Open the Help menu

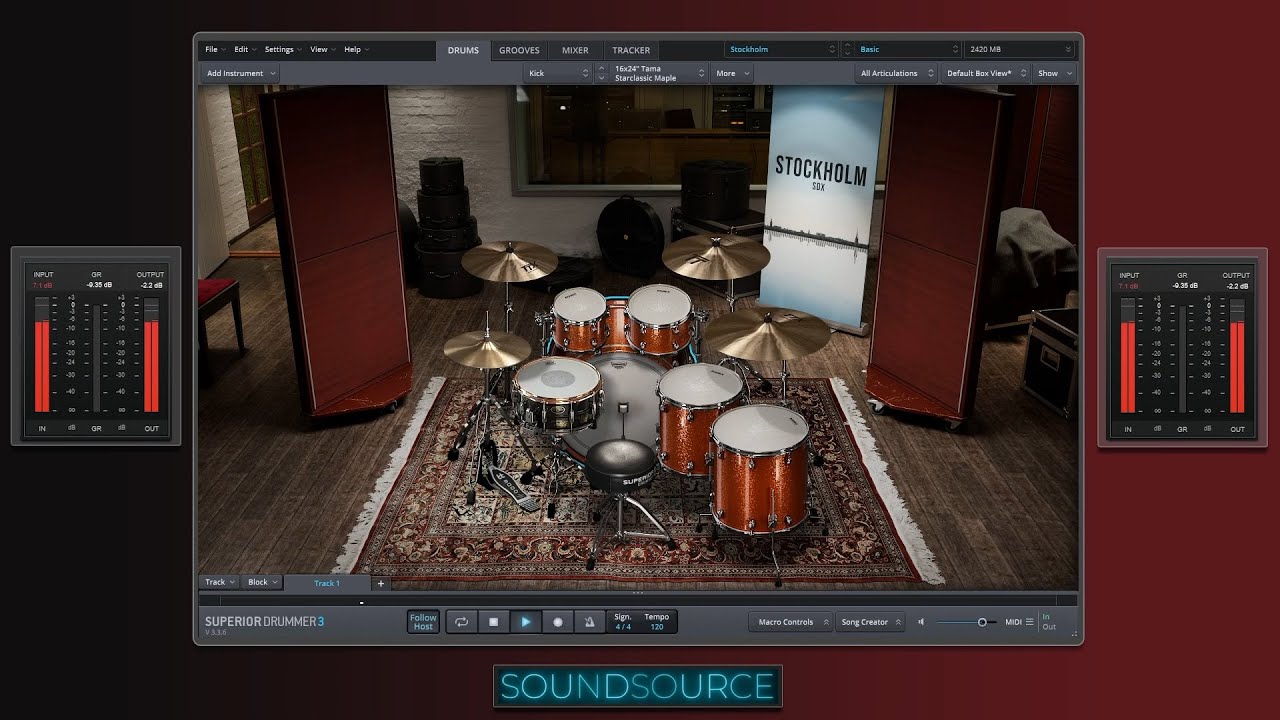357,49
